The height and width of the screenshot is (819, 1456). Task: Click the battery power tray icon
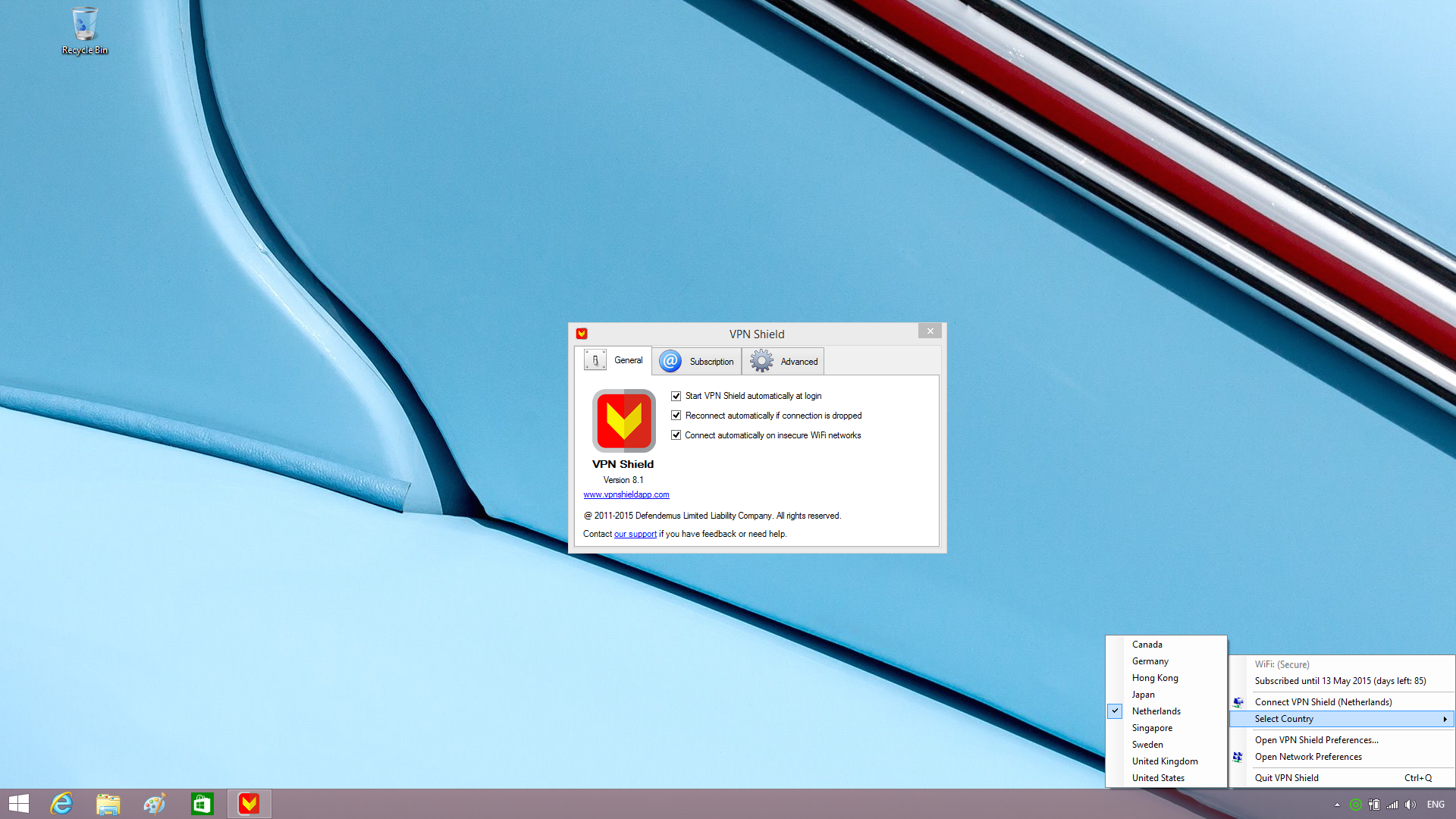click(x=1374, y=805)
